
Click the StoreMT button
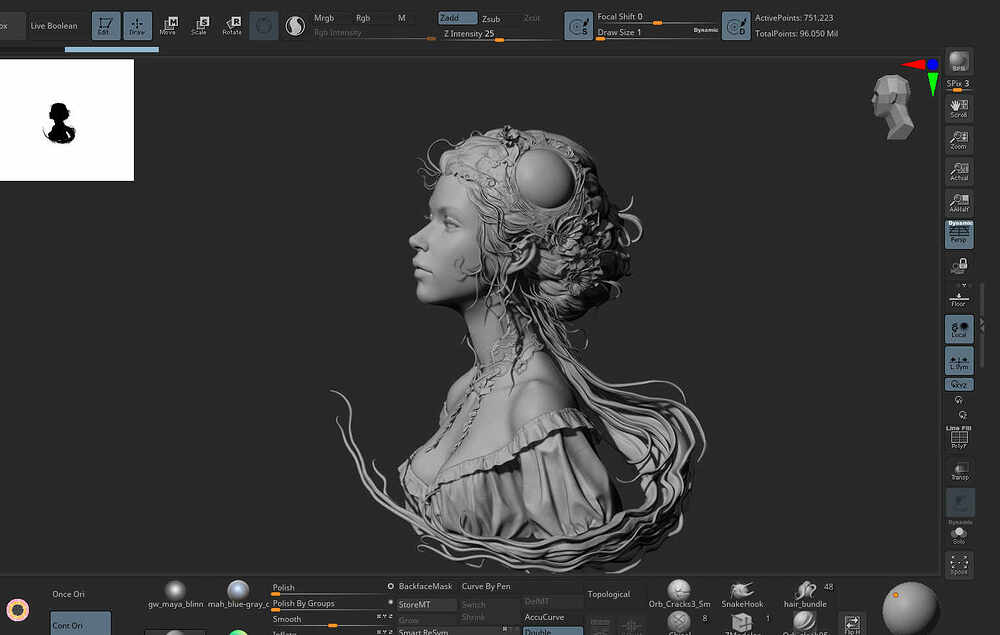coord(427,604)
